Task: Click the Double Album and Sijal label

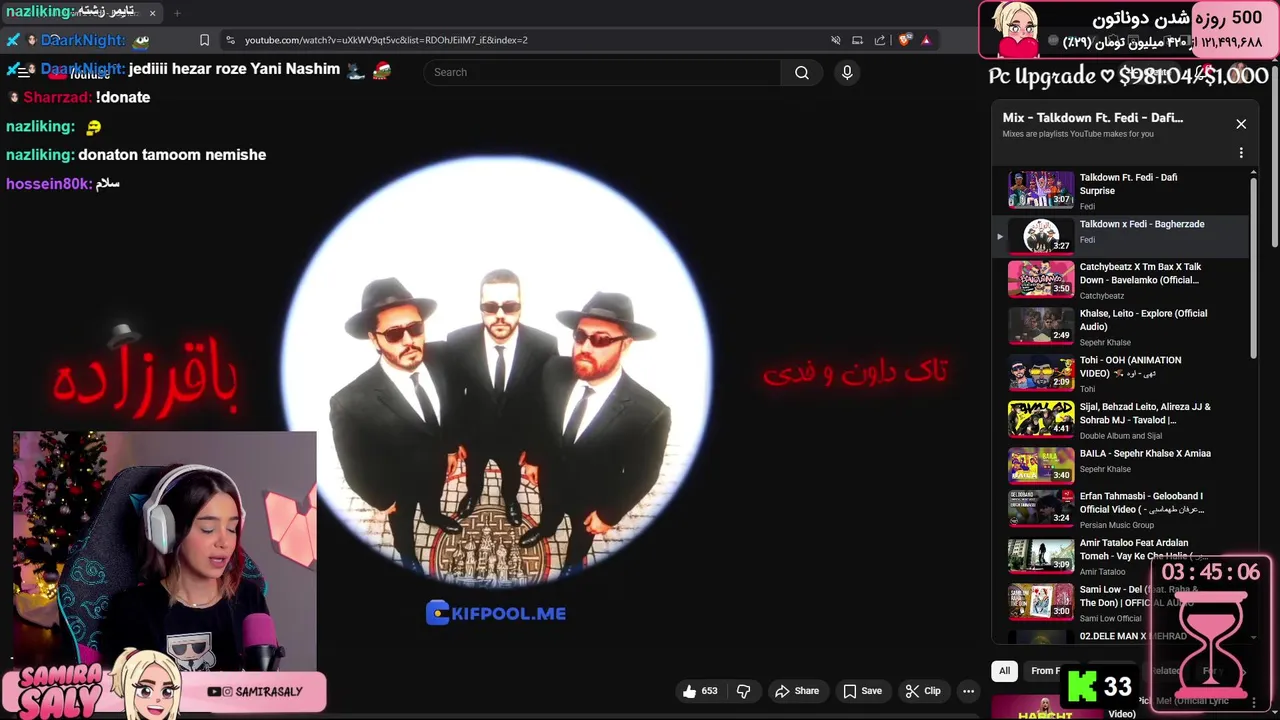Action: point(1121,436)
